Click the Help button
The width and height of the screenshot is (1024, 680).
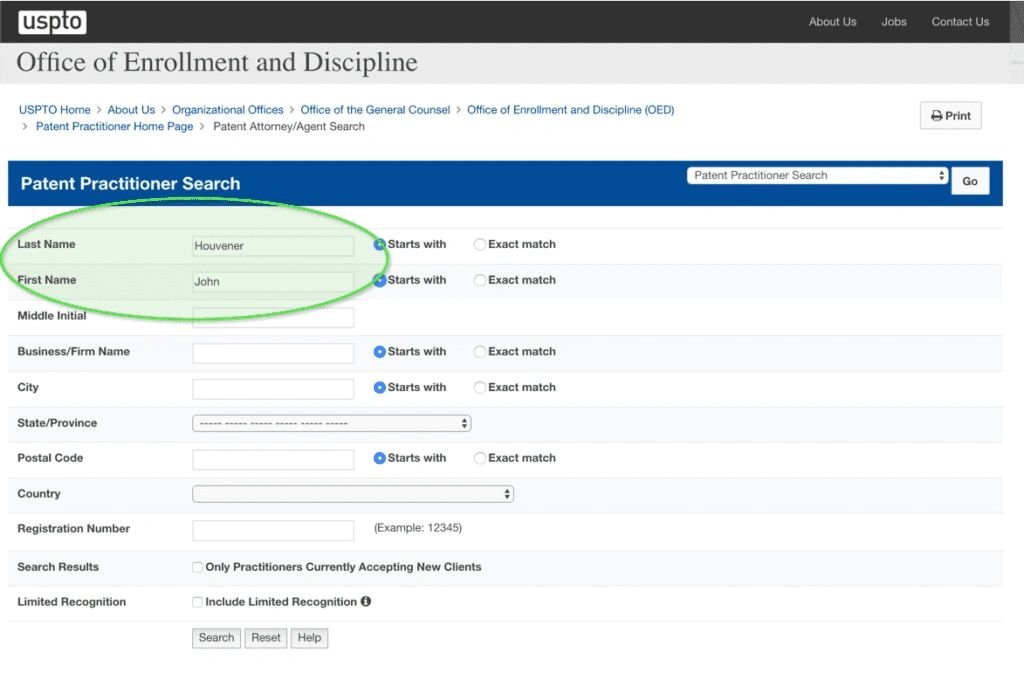click(310, 638)
